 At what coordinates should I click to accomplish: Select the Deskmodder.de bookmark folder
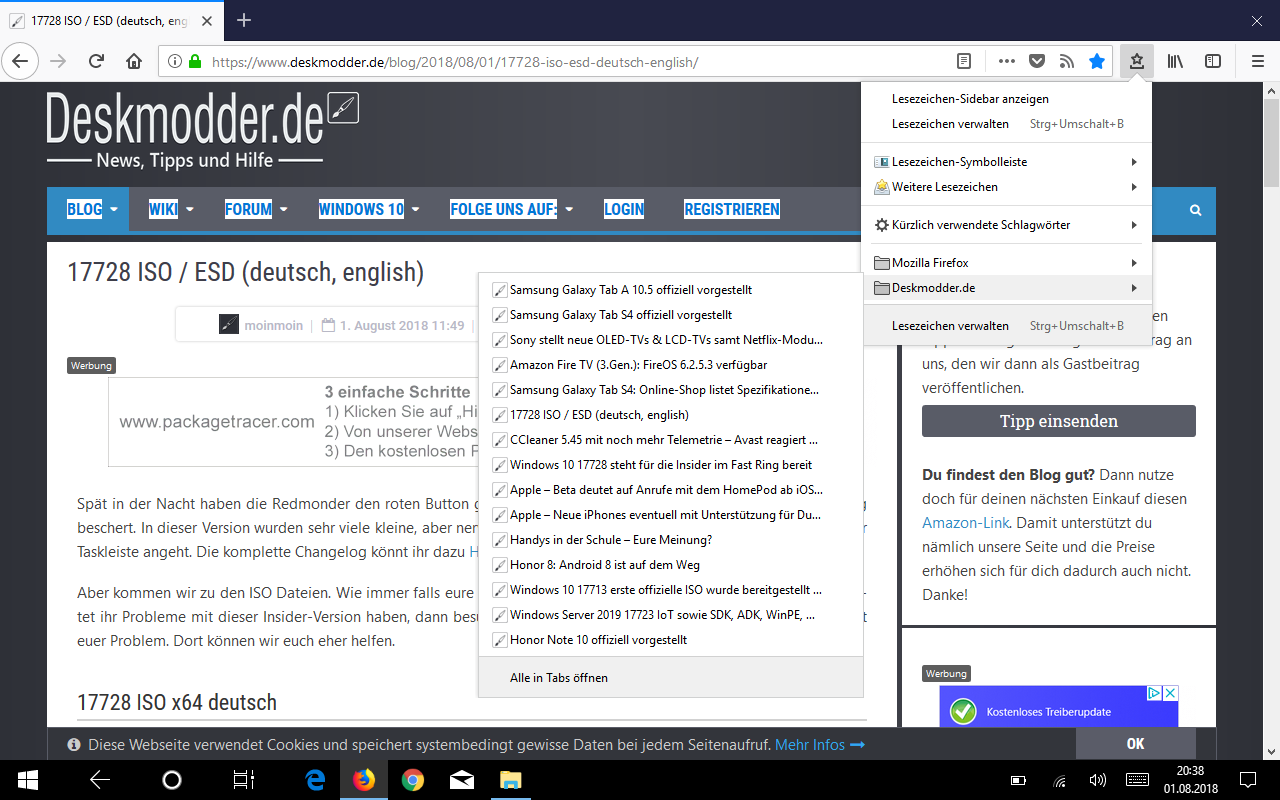pyautogui.click(x=1006, y=288)
